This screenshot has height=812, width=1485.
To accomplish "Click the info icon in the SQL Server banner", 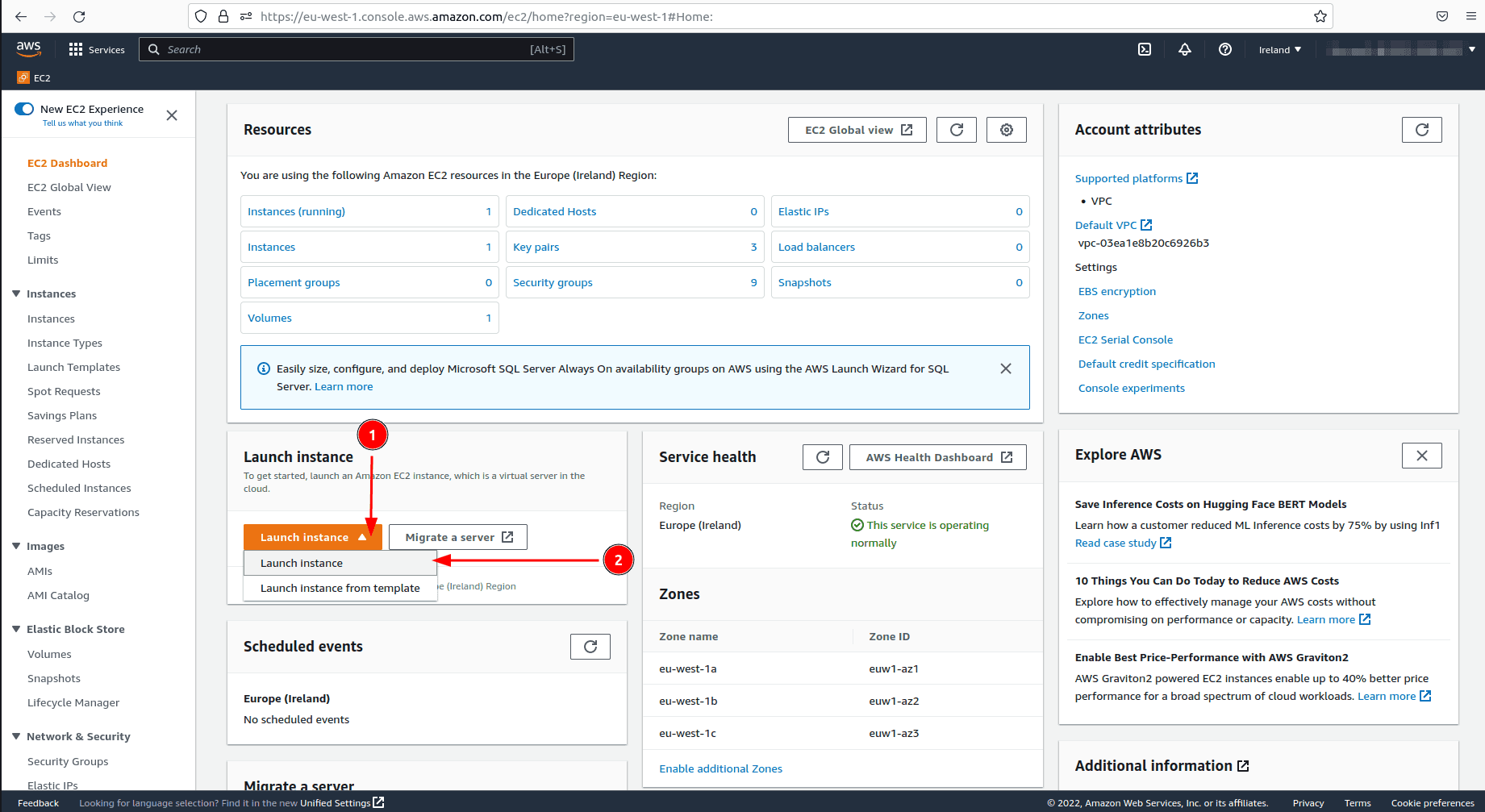I will coord(264,369).
